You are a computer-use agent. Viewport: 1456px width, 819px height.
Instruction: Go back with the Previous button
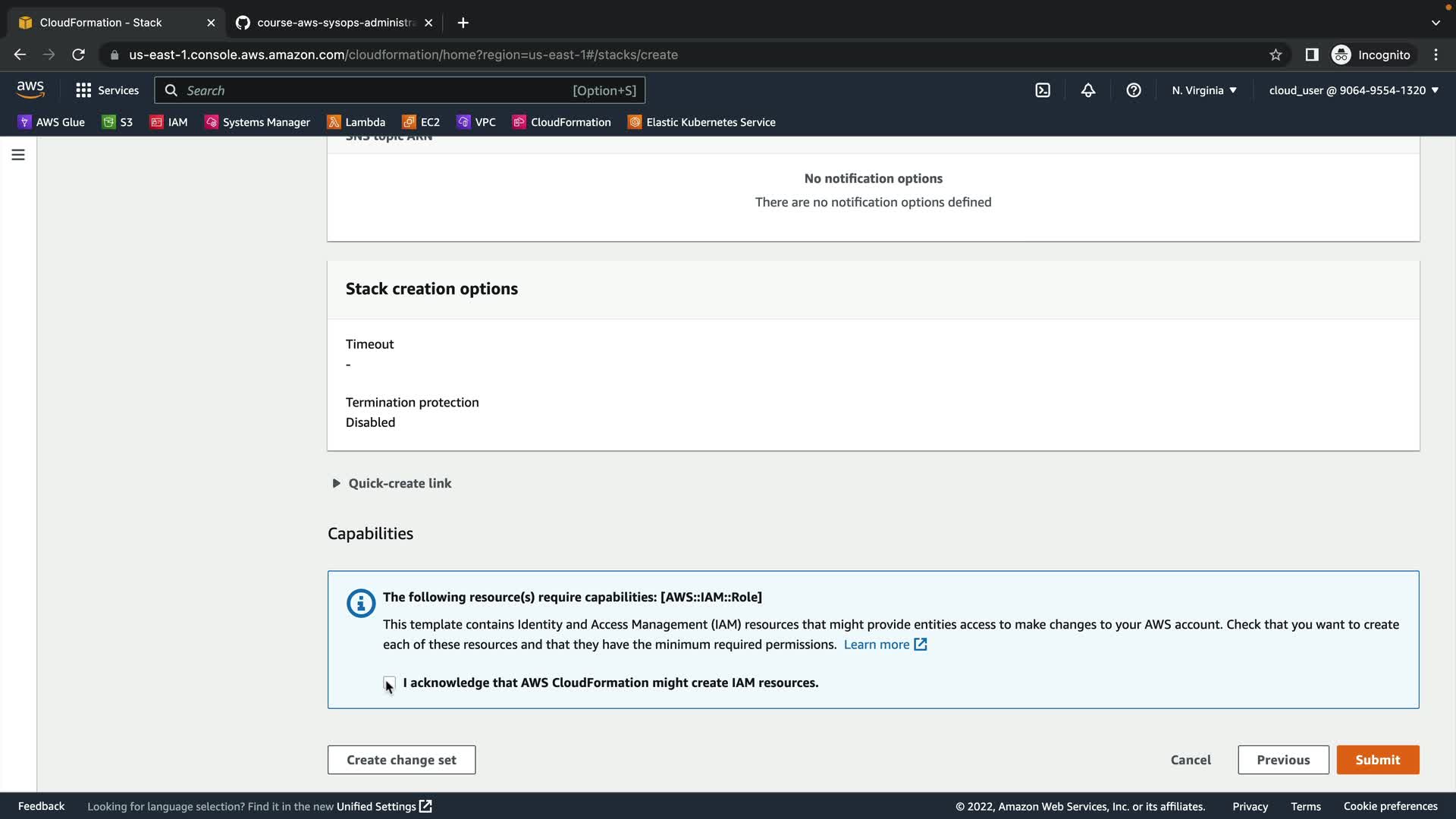coord(1283,760)
